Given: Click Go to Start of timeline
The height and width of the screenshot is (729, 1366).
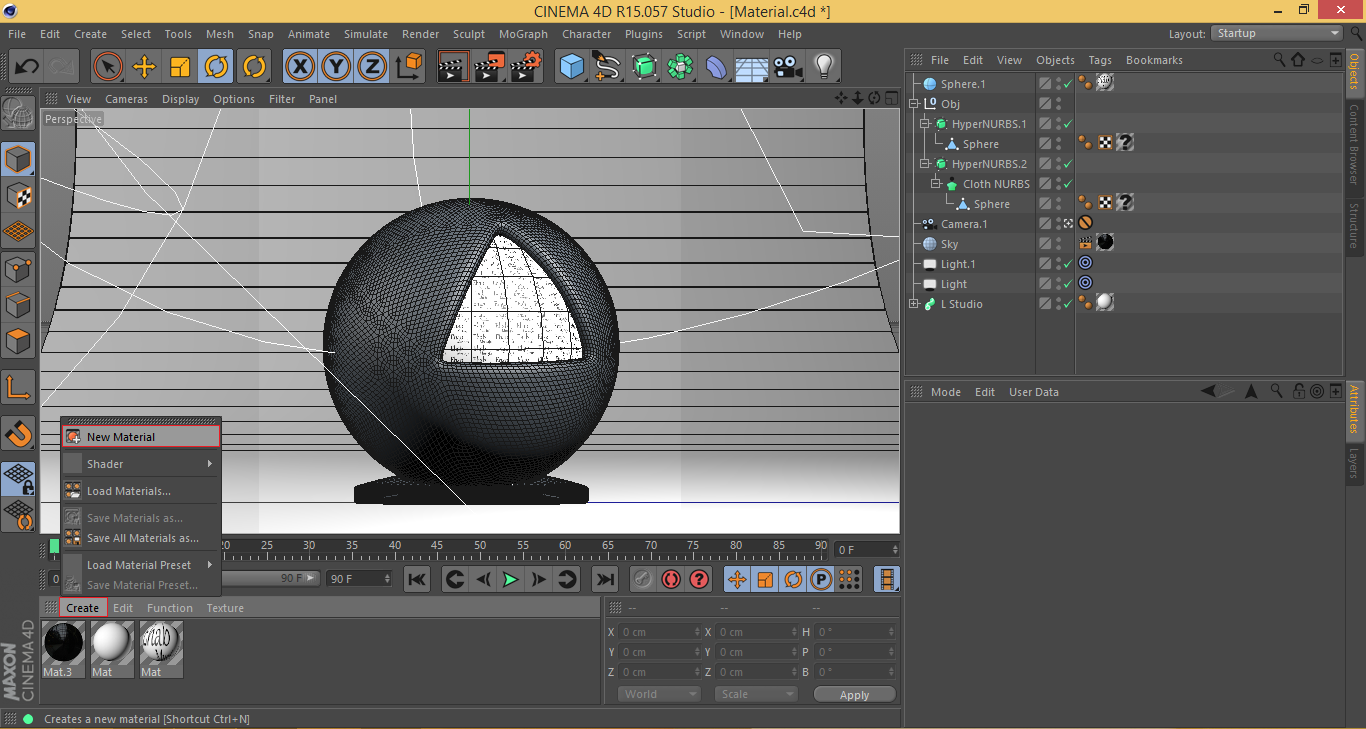Looking at the screenshot, I should point(417,579).
